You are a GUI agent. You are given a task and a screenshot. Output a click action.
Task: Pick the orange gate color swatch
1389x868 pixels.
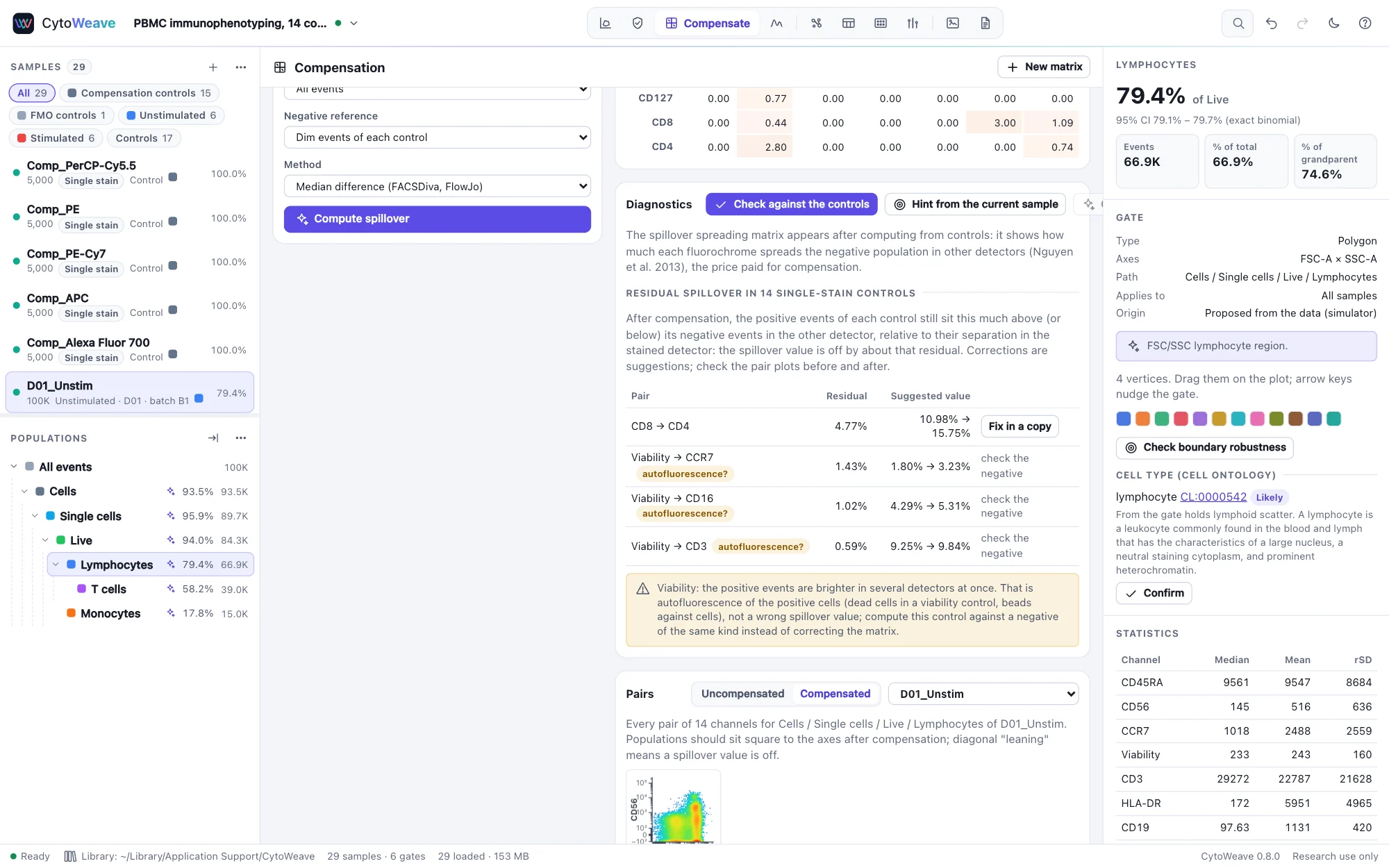click(1142, 419)
